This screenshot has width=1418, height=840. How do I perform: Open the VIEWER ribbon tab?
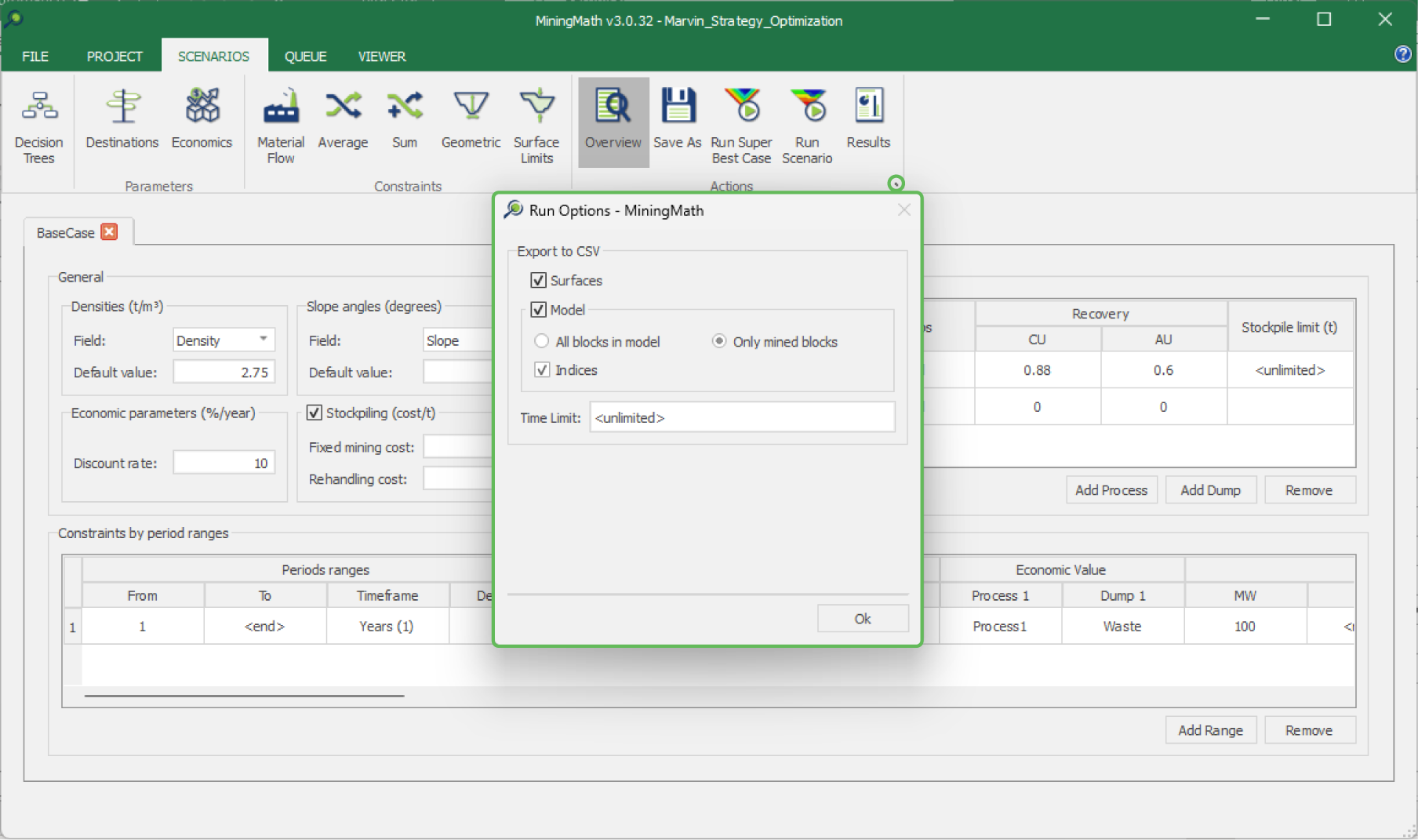pyautogui.click(x=382, y=56)
